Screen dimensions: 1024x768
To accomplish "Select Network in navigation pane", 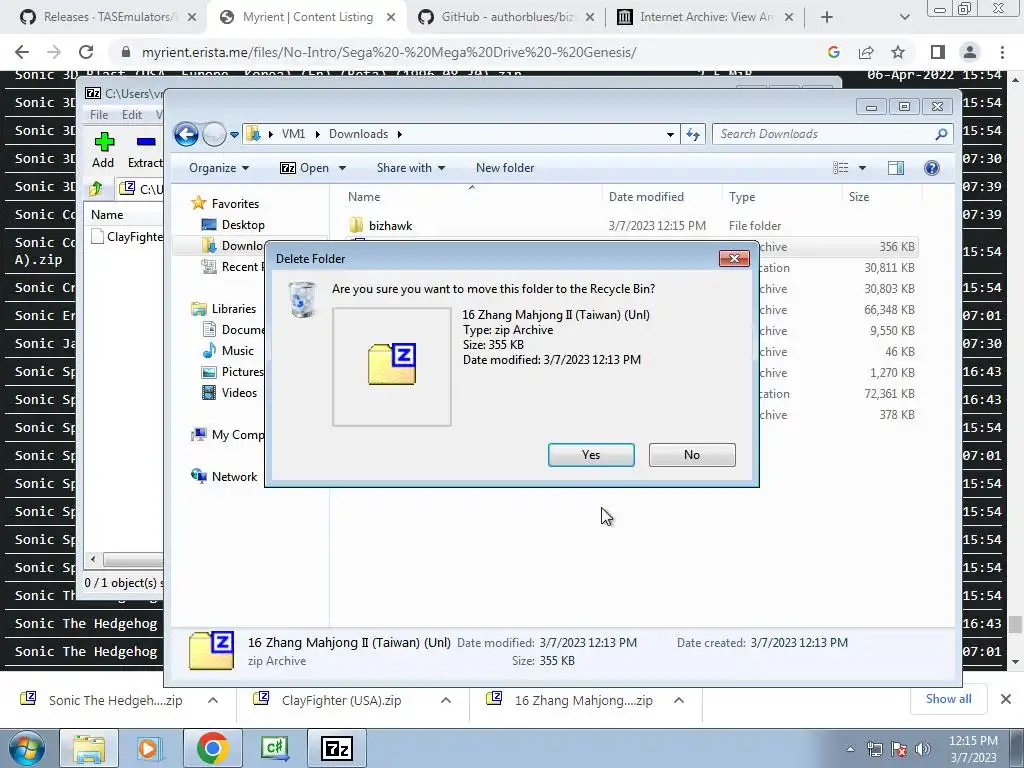I will pos(234,477).
